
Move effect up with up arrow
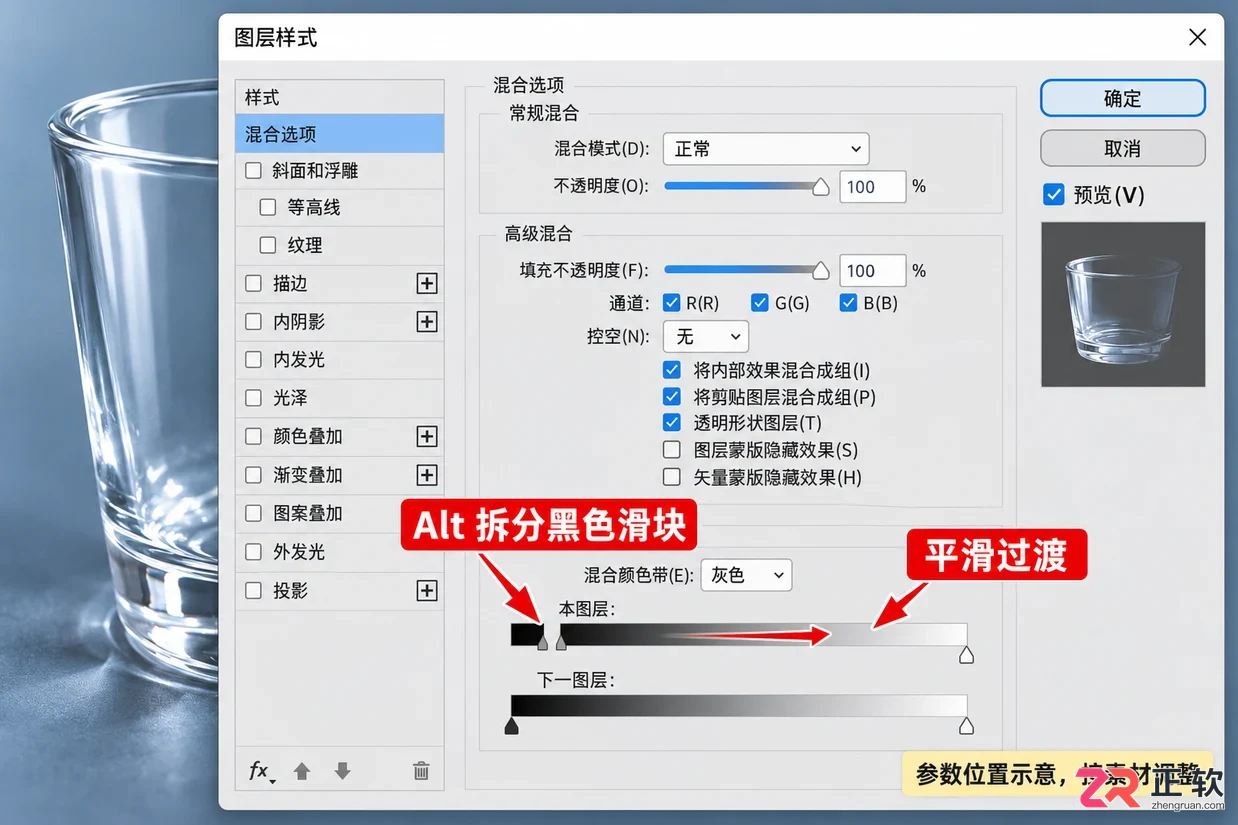302,771
